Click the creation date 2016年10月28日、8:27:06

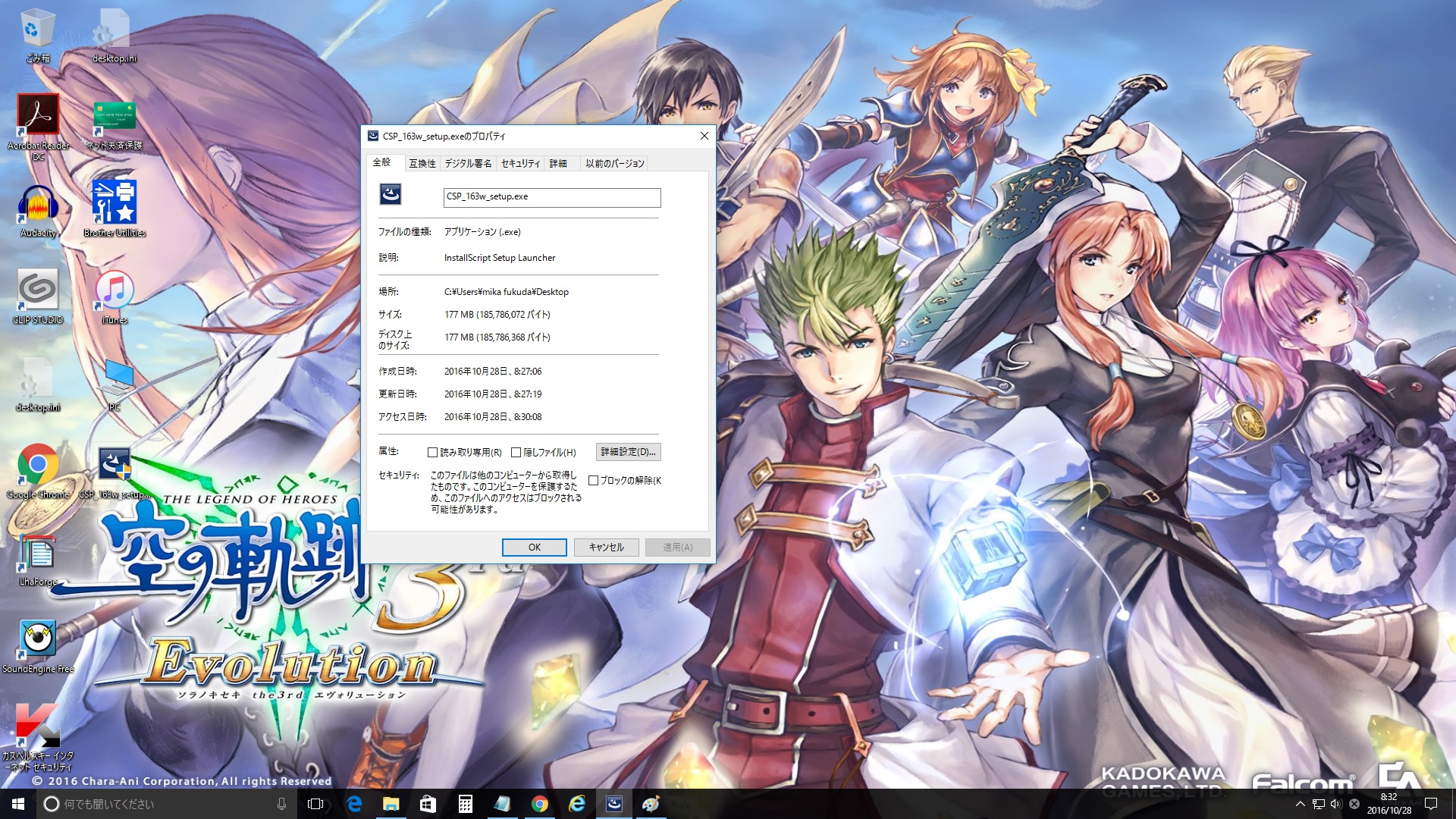tap(493, 372)
